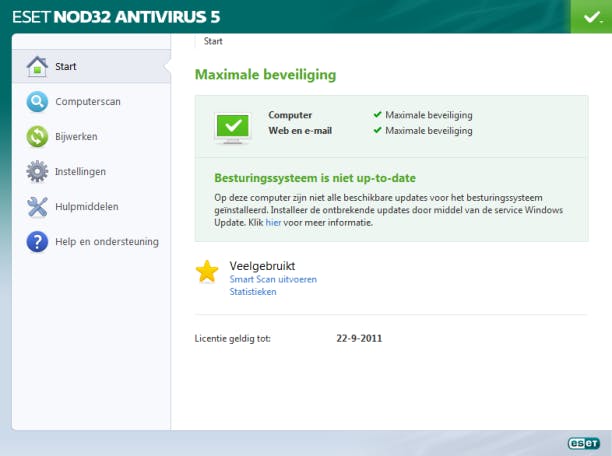
Task: Click Web en e-mail's 'Maximale beveiliging' status
Action: 429,131
